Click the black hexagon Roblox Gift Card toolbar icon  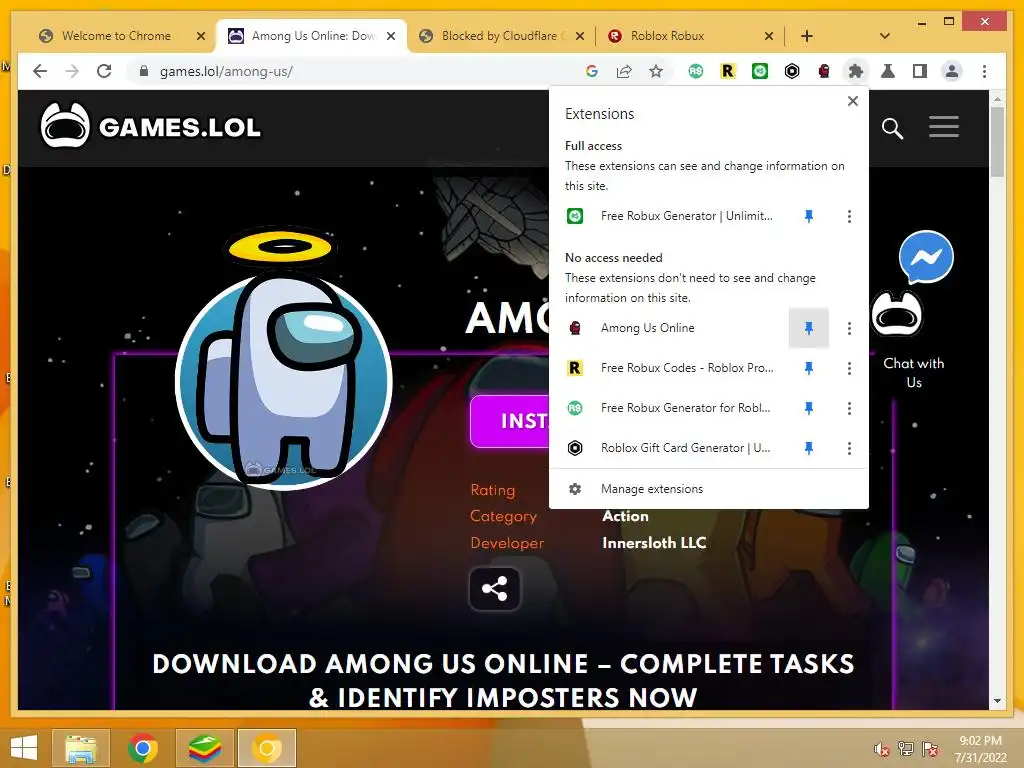tap(792, 71)
